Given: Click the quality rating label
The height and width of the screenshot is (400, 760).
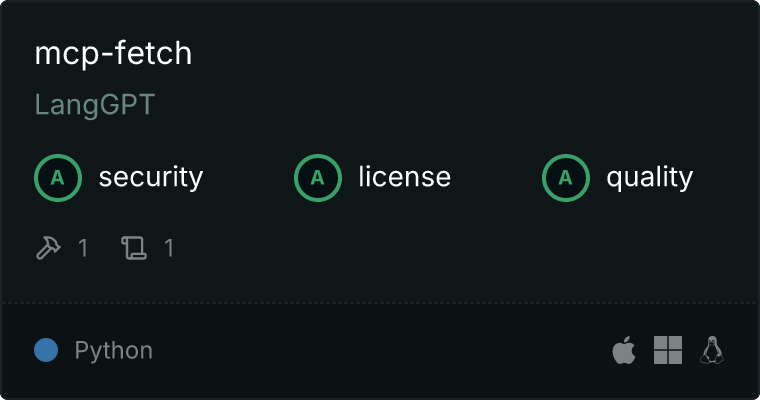Looking at the screenshot, I should point(649,177).
